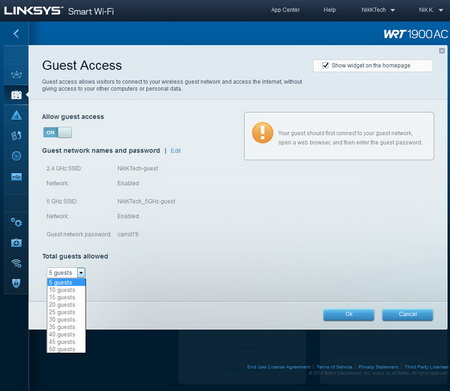This screenshot has width=450, height=391.
Task: Open the Troubleshooting camera icon
Action: point(16,243)
